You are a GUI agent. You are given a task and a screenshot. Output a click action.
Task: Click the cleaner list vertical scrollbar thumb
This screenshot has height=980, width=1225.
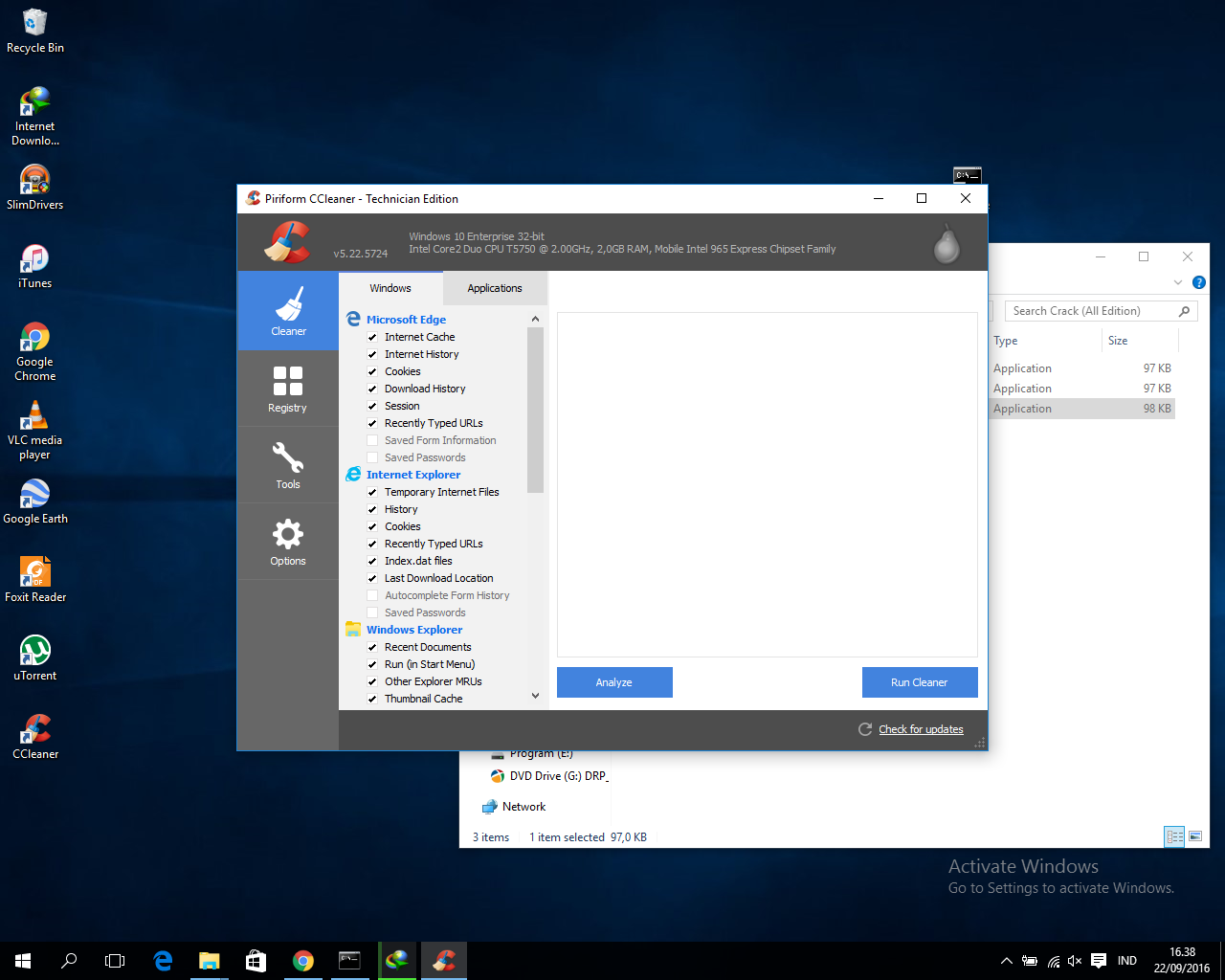(x=535, y=410)
